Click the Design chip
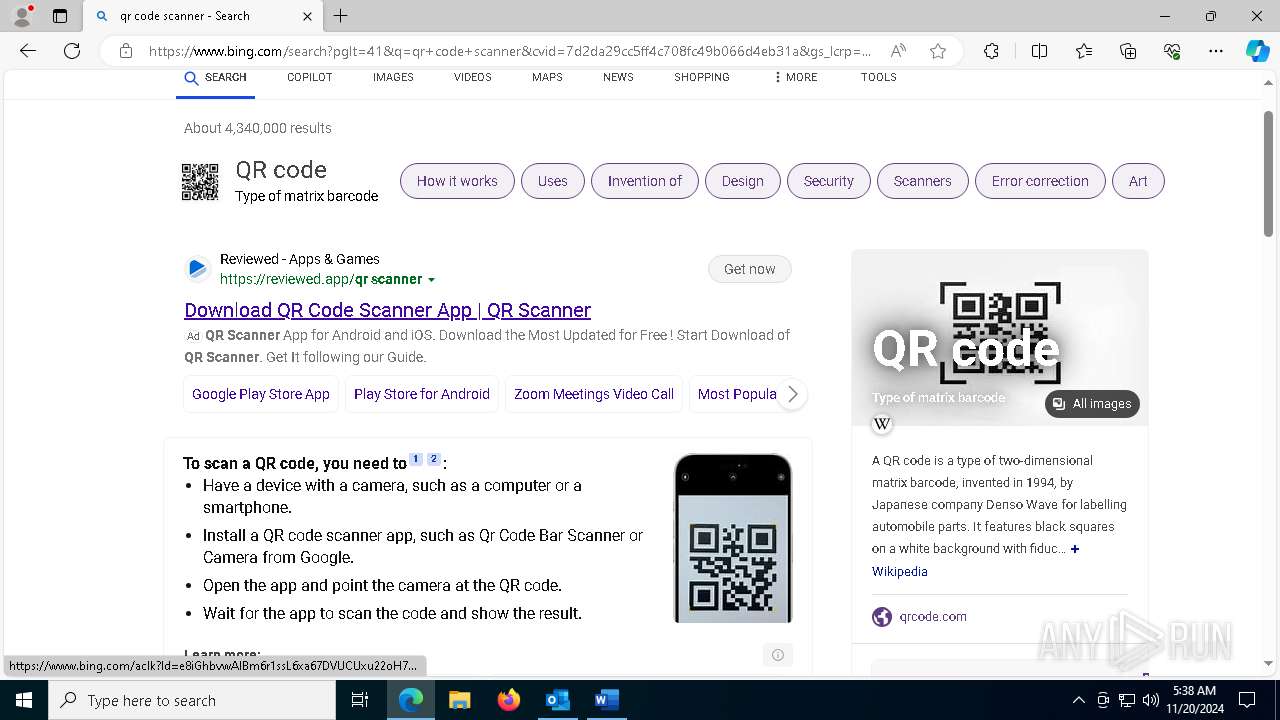Viewport: 1280px width, 720px height. [x=742, y=181]
